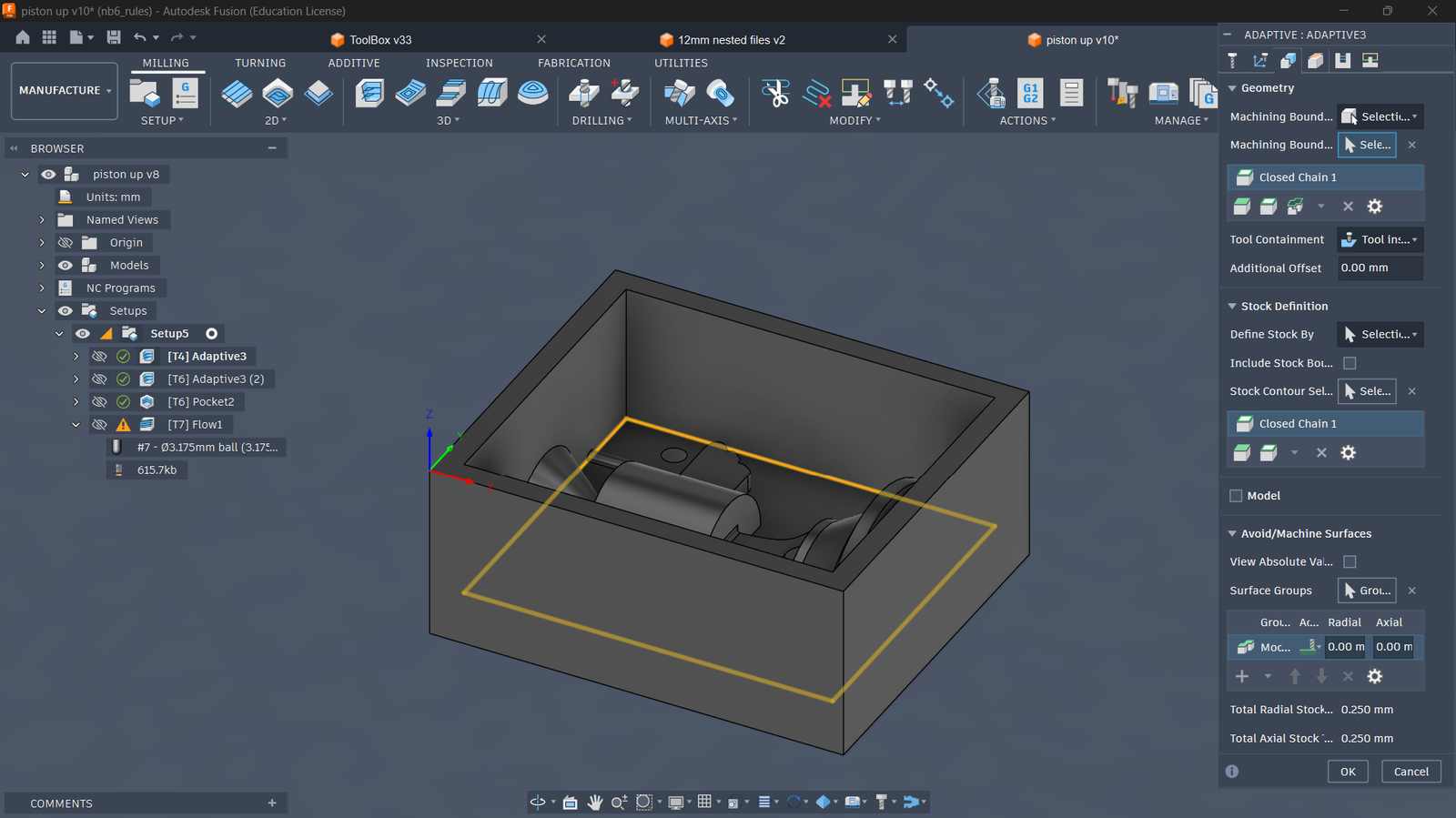Open the Tool Library icon
The width and height of the screenshot is (1456, 818).
(1122, 93)
